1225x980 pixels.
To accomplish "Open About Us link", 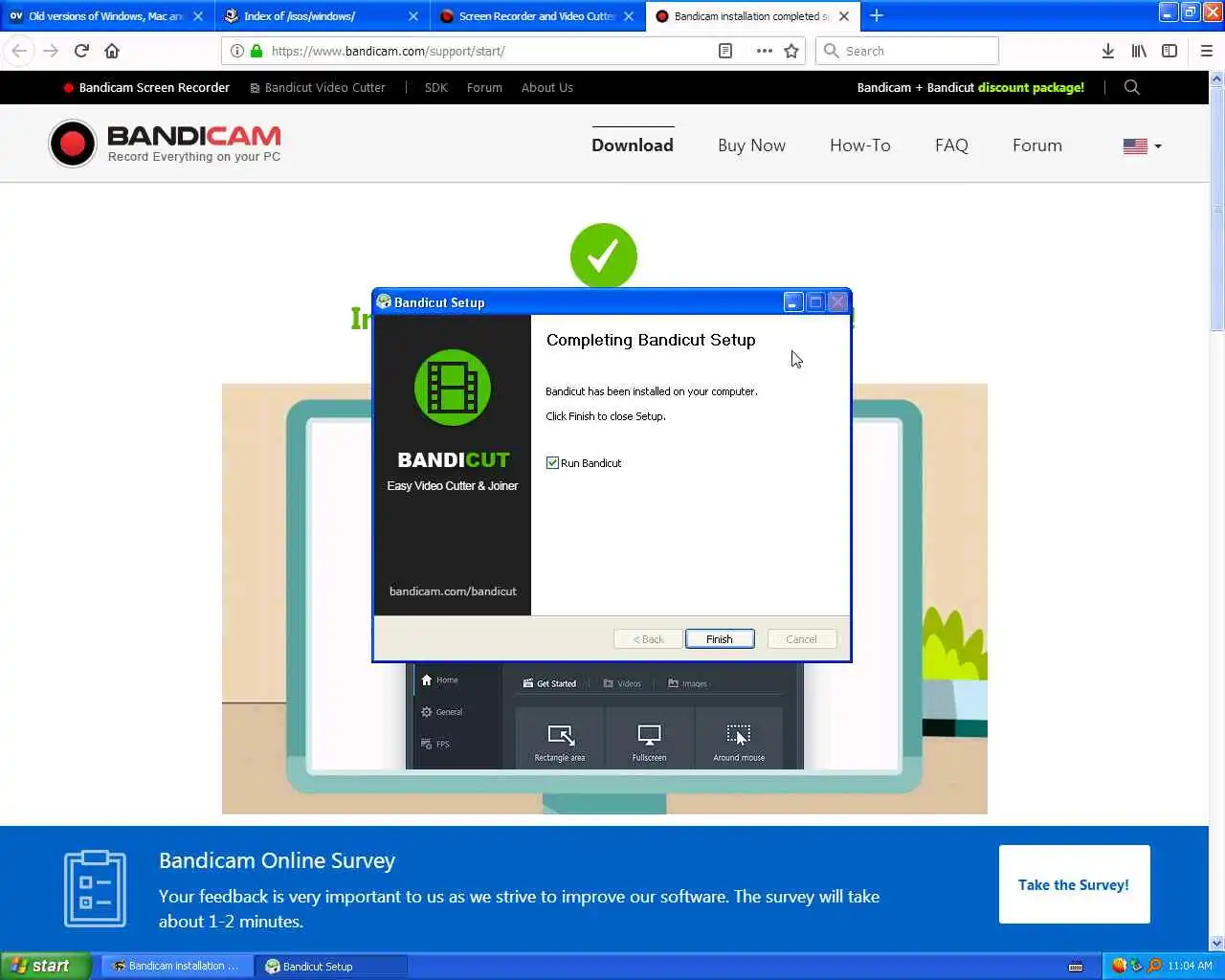I will click(547, 87).
